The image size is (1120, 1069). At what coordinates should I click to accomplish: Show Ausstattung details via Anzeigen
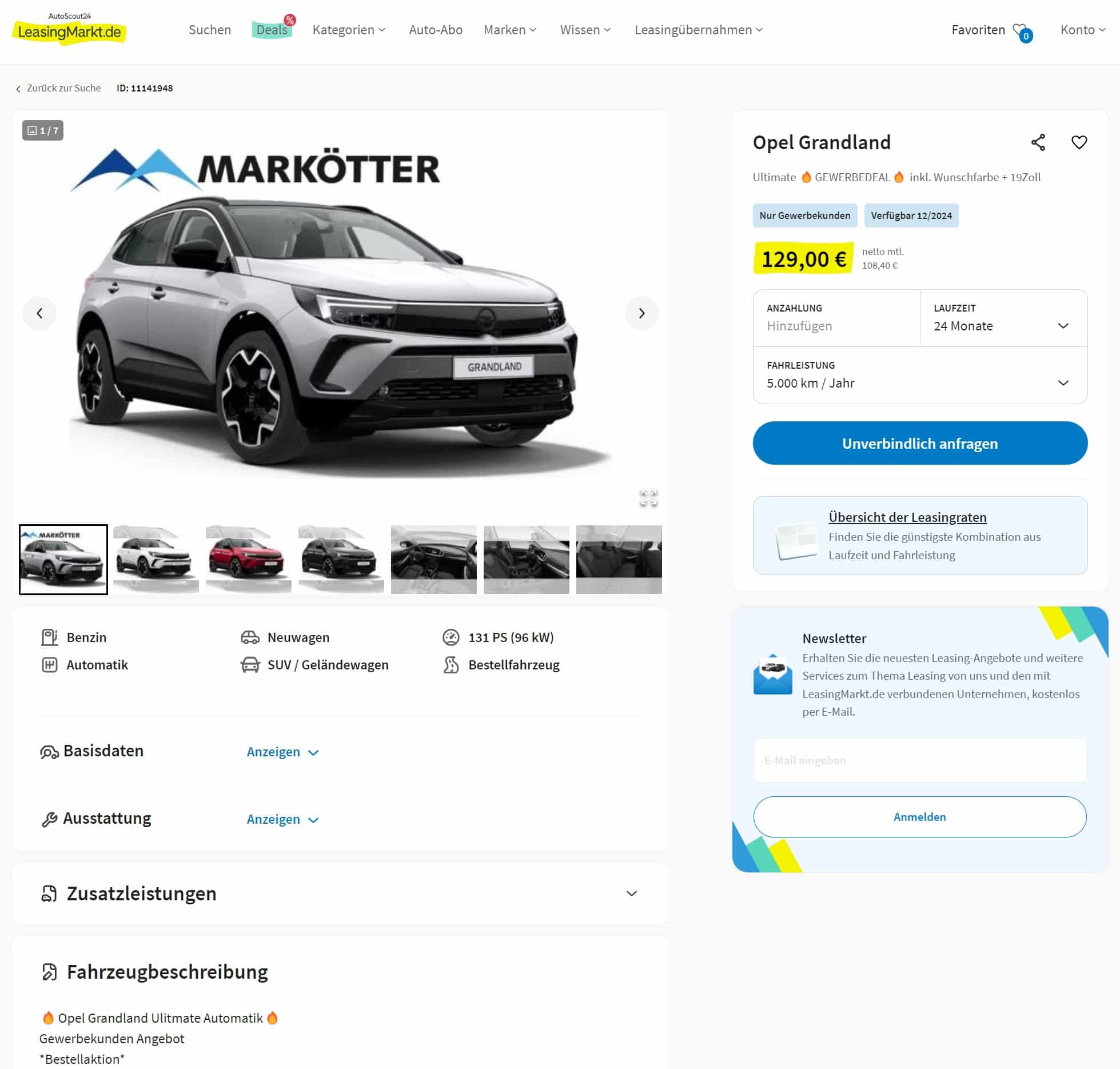tap(282, 819)
